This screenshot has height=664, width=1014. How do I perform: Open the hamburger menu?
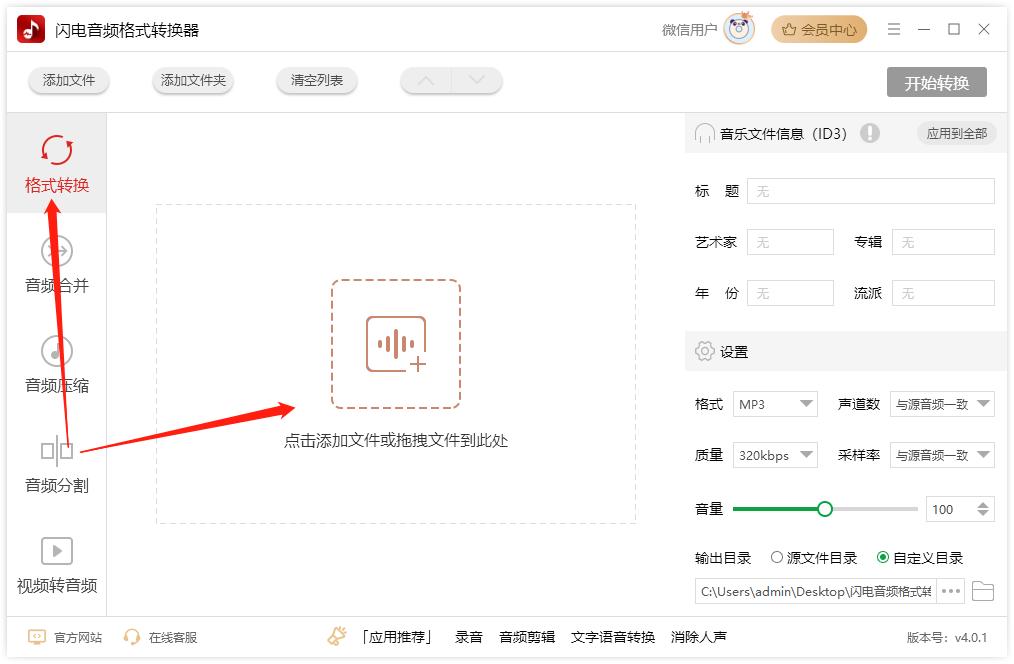point(894,29)
